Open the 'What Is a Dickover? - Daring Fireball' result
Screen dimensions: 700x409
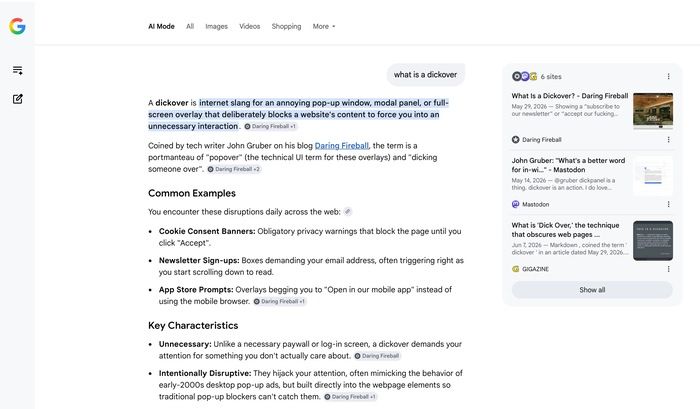coord(570,96)
